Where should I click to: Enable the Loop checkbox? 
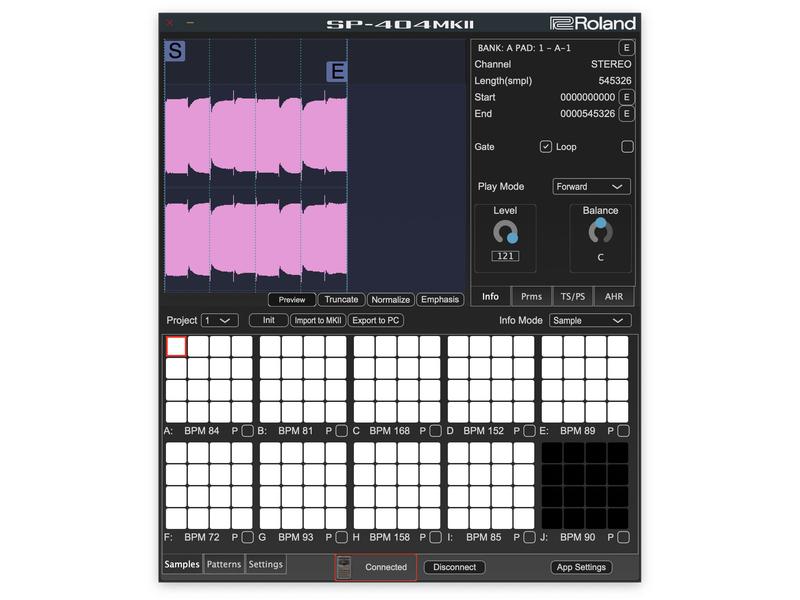click(627, 147)
